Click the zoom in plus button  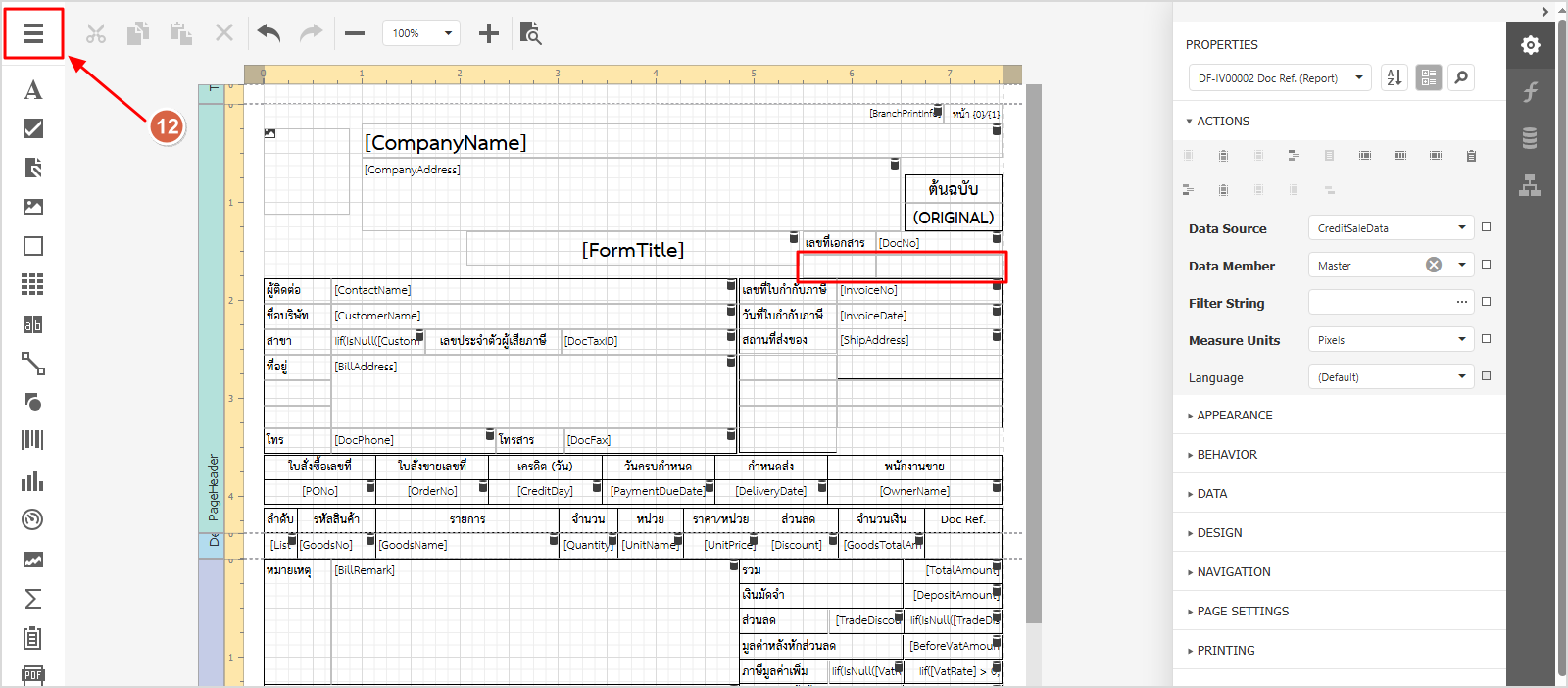pos(489,33)
